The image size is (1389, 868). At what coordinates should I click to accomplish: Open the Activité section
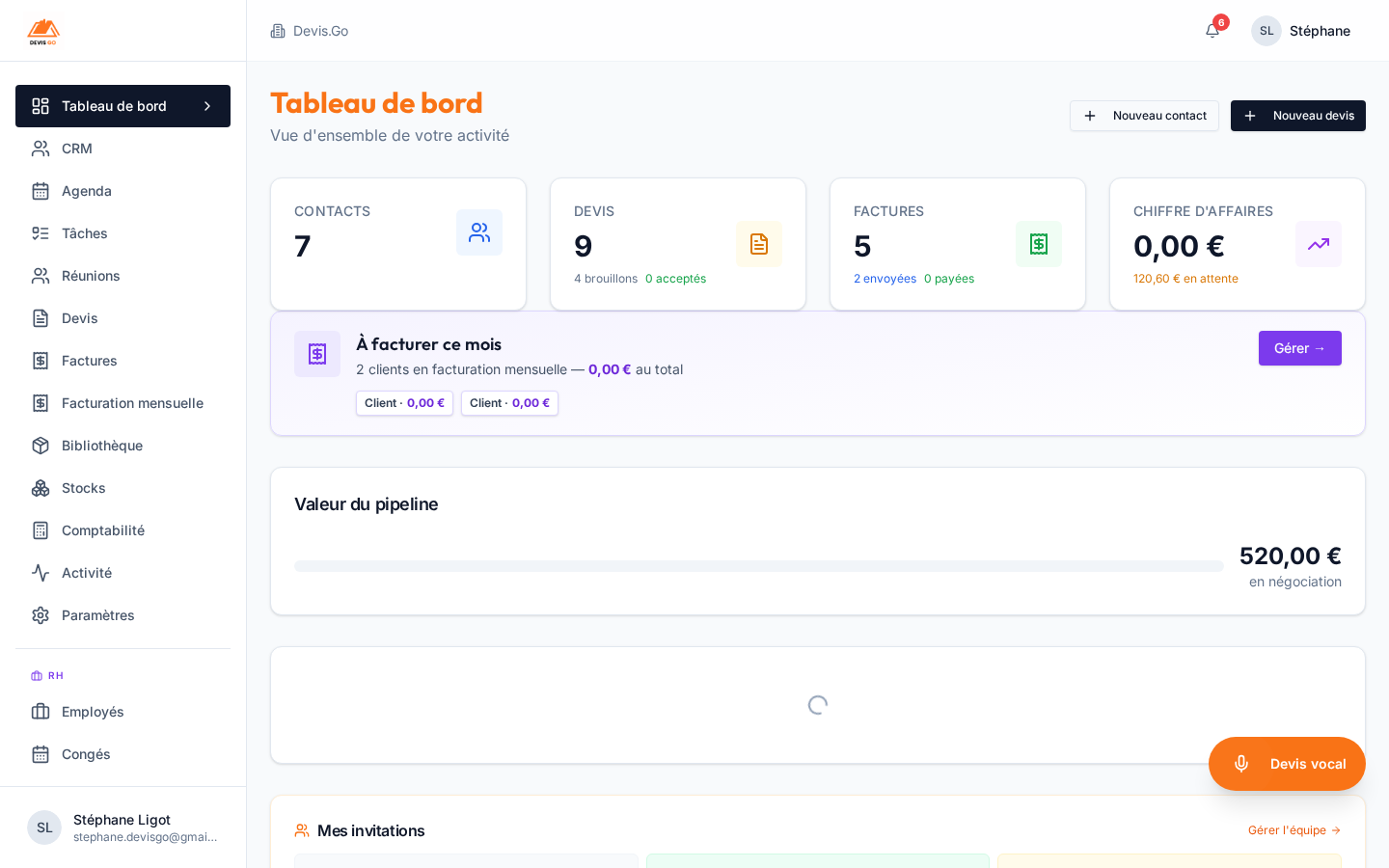123,573
